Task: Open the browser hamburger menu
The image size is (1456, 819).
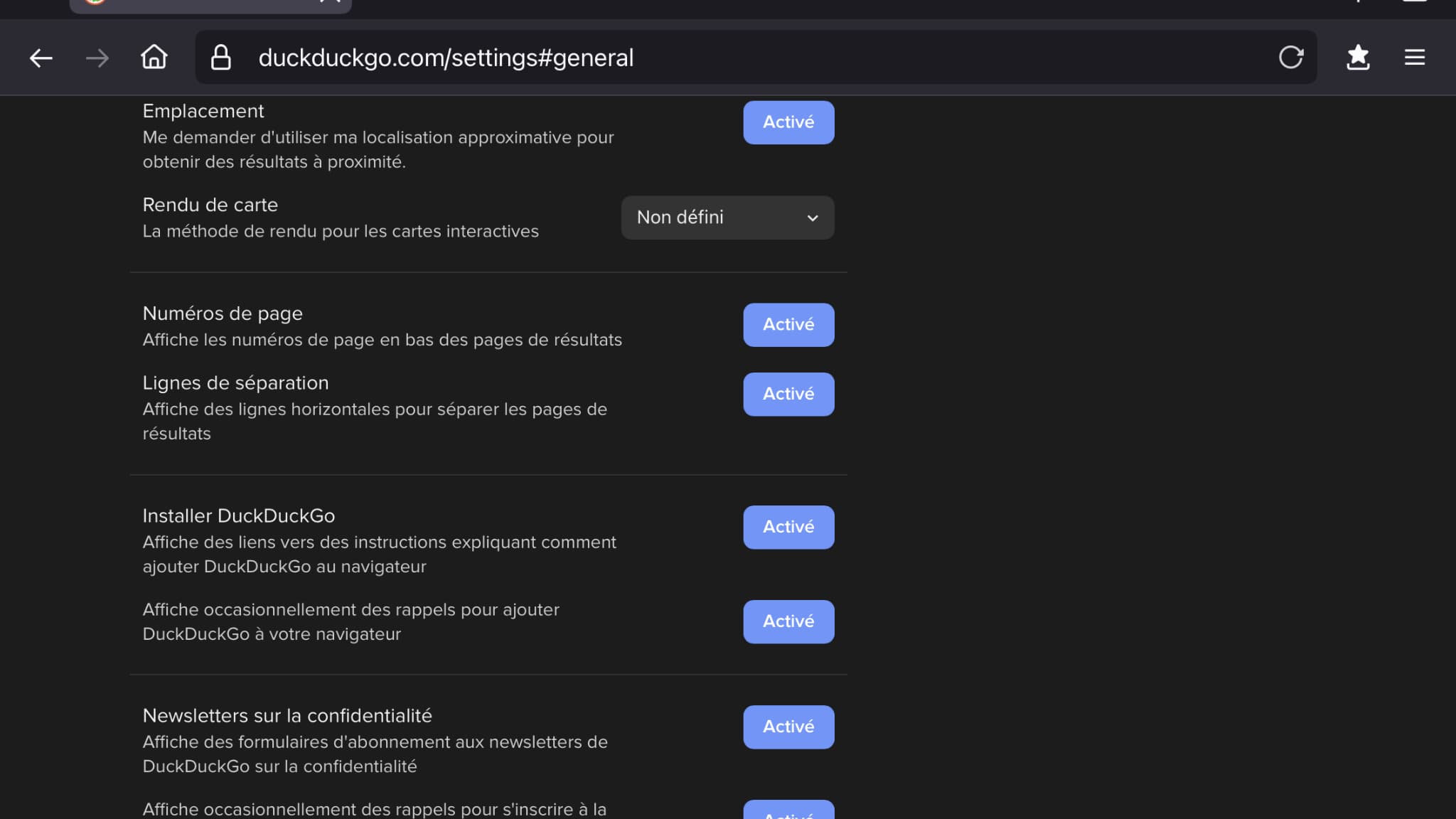Action: [1414, 57]
